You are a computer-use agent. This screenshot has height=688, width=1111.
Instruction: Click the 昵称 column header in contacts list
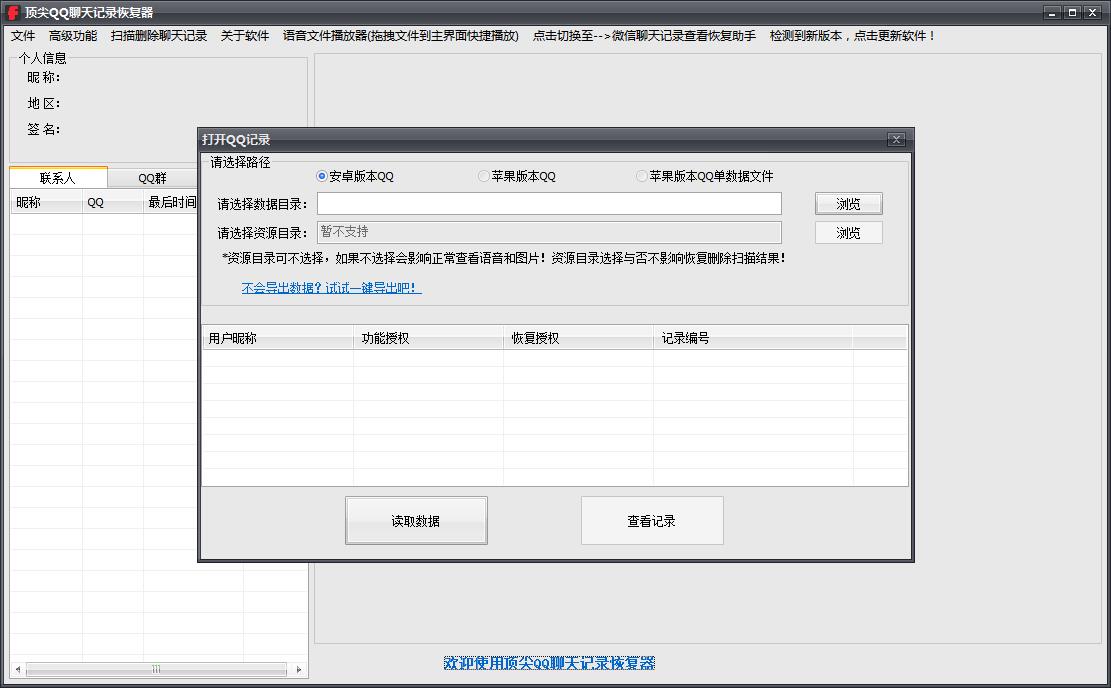click(46, 202)
